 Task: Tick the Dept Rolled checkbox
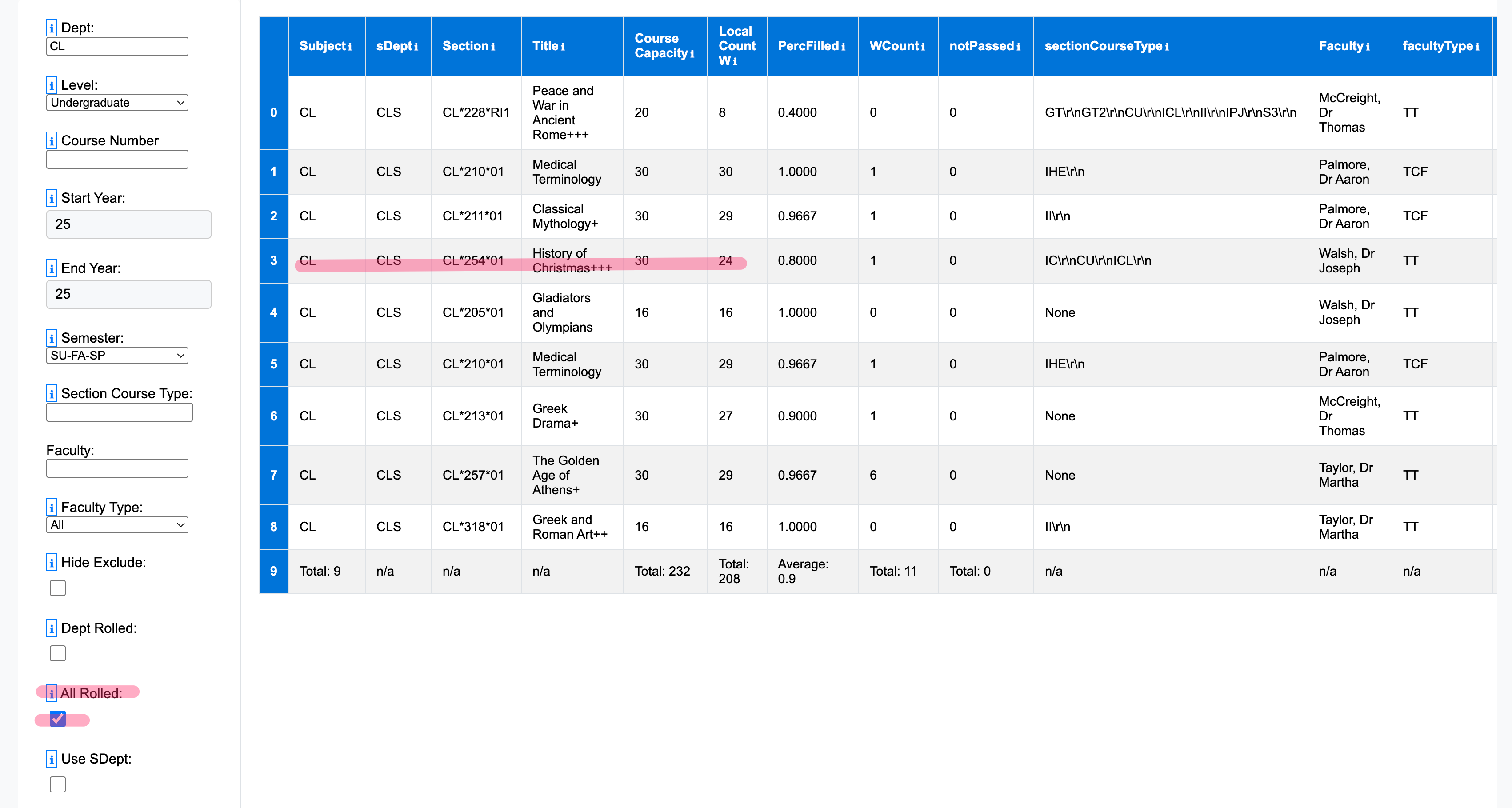[x=57, y=653]
